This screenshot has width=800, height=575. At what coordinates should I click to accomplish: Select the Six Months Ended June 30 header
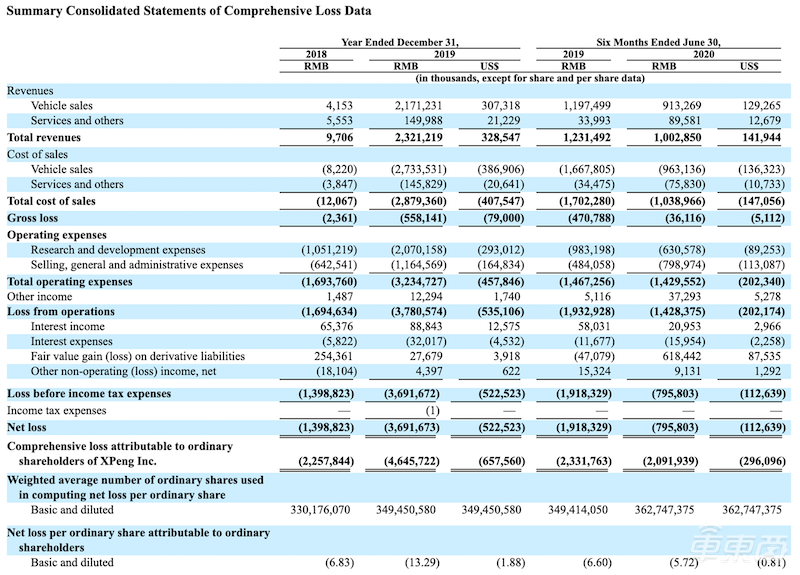(658, 42)
